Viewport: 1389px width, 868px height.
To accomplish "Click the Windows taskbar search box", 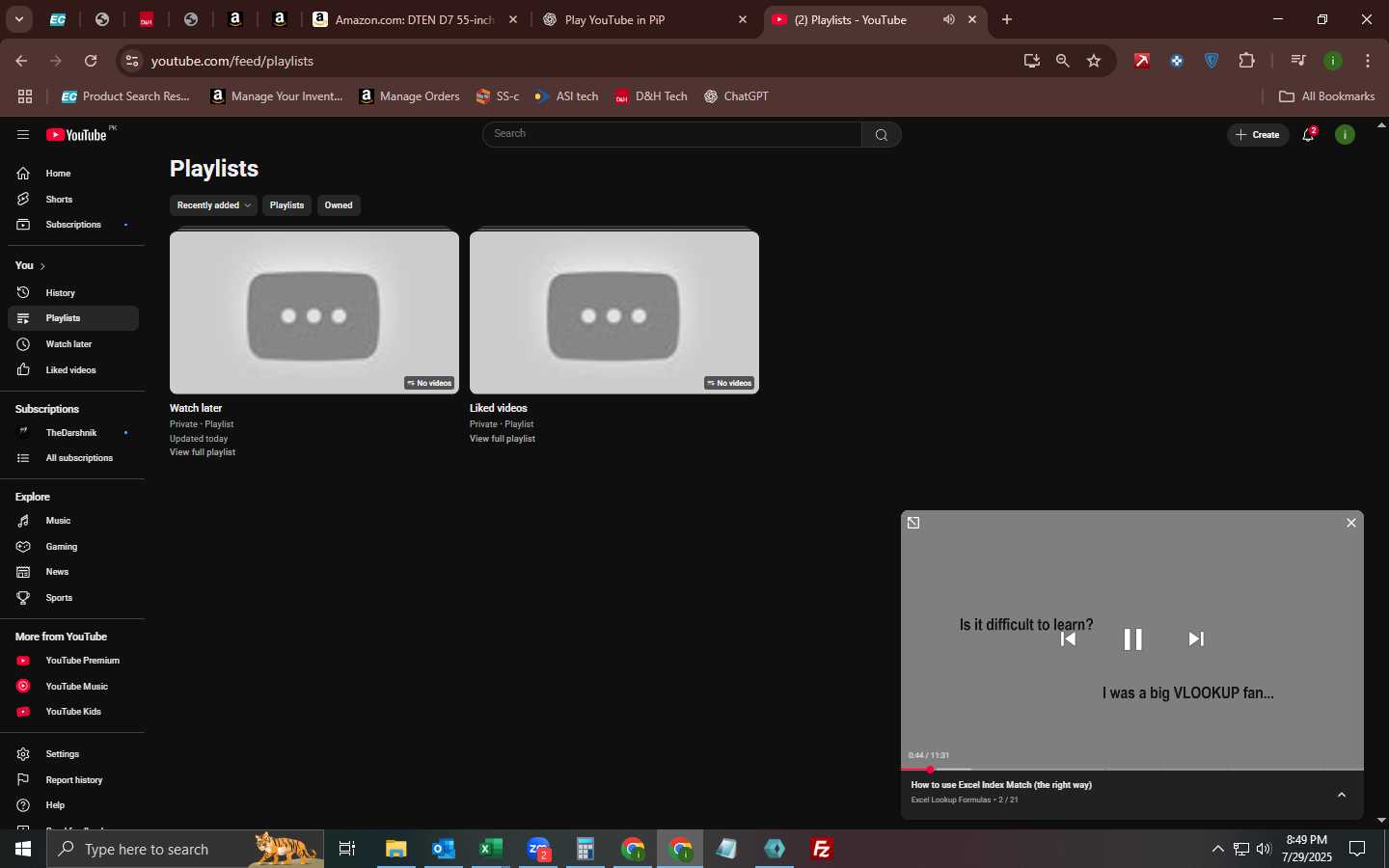I will point(185,849).
